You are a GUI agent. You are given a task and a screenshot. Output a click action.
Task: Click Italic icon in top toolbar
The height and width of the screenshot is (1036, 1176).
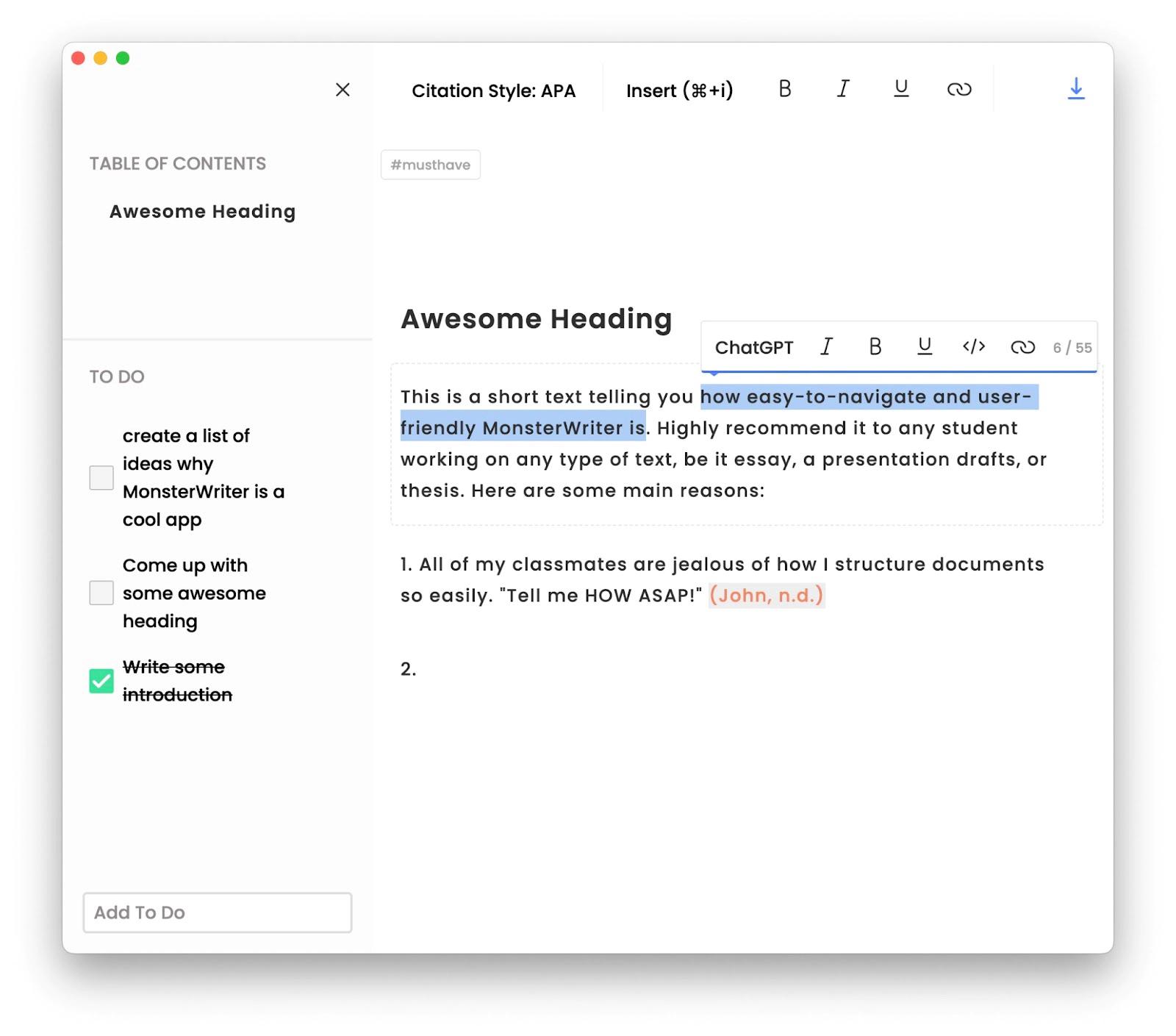pos(843,89)
